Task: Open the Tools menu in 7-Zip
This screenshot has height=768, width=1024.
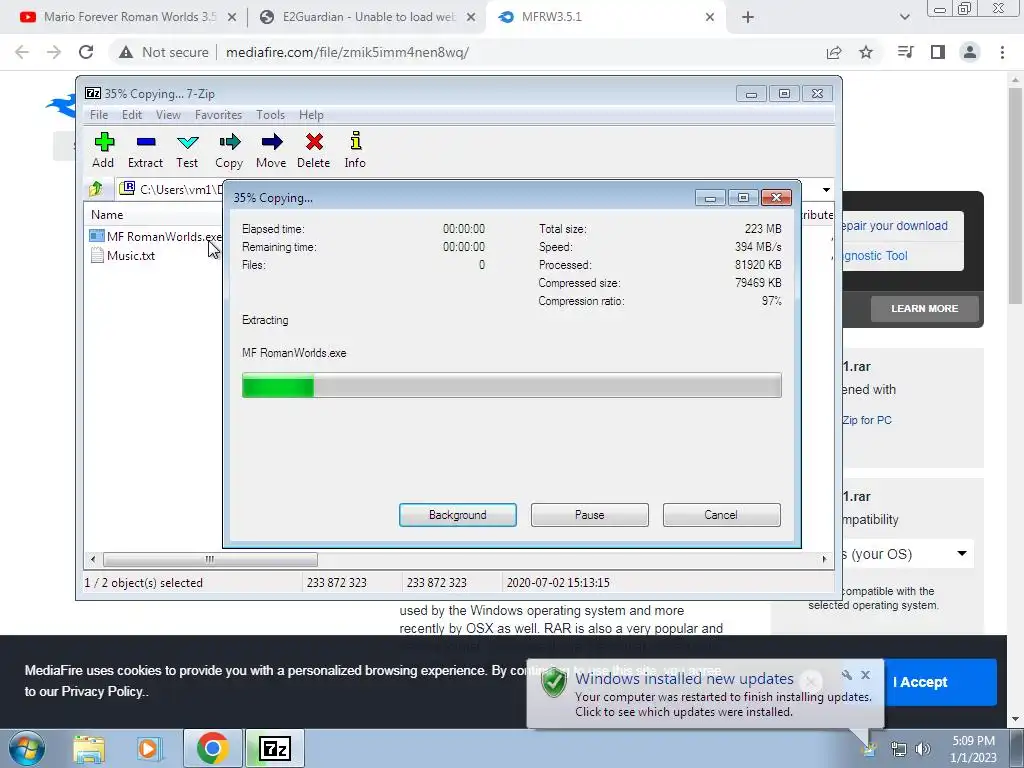Action: point(270,115)
